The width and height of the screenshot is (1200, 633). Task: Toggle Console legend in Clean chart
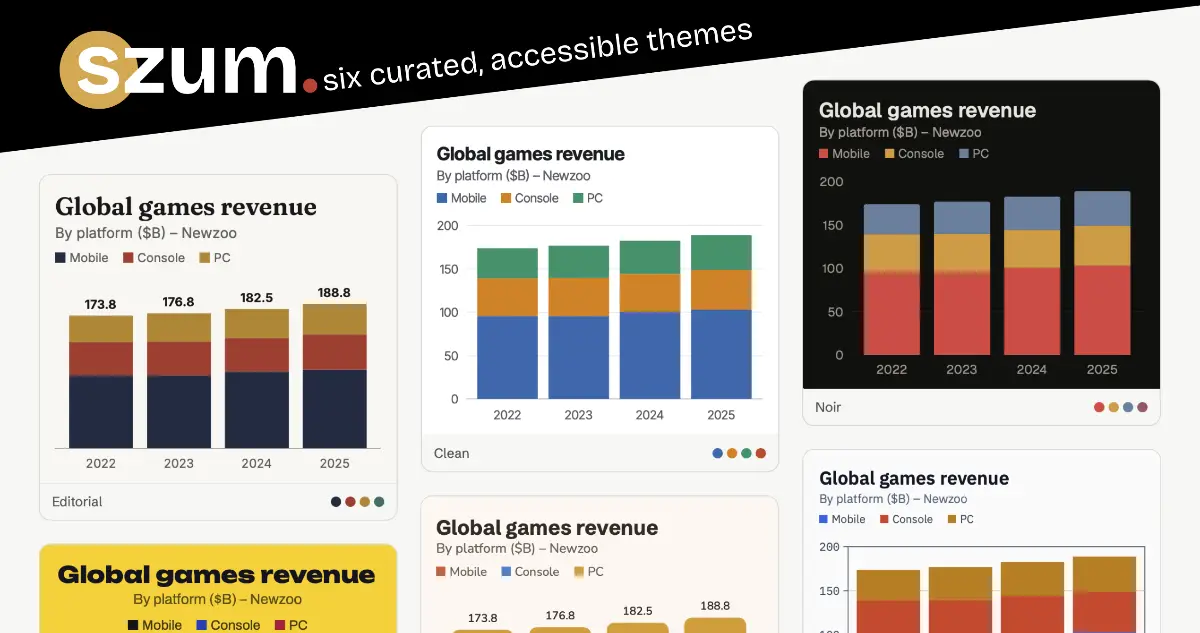529,198
